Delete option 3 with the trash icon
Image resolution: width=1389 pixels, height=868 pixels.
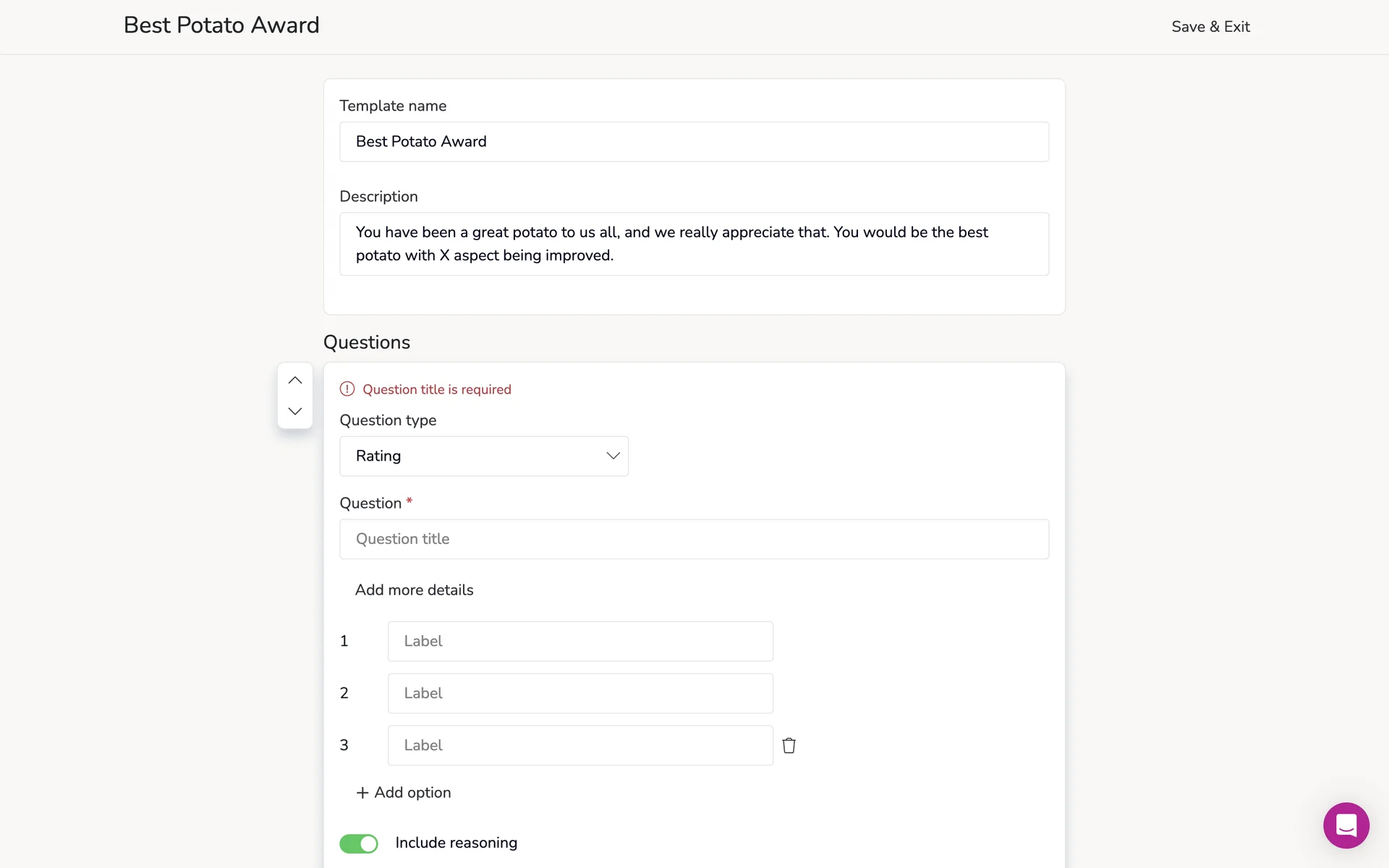pos(789,746)
